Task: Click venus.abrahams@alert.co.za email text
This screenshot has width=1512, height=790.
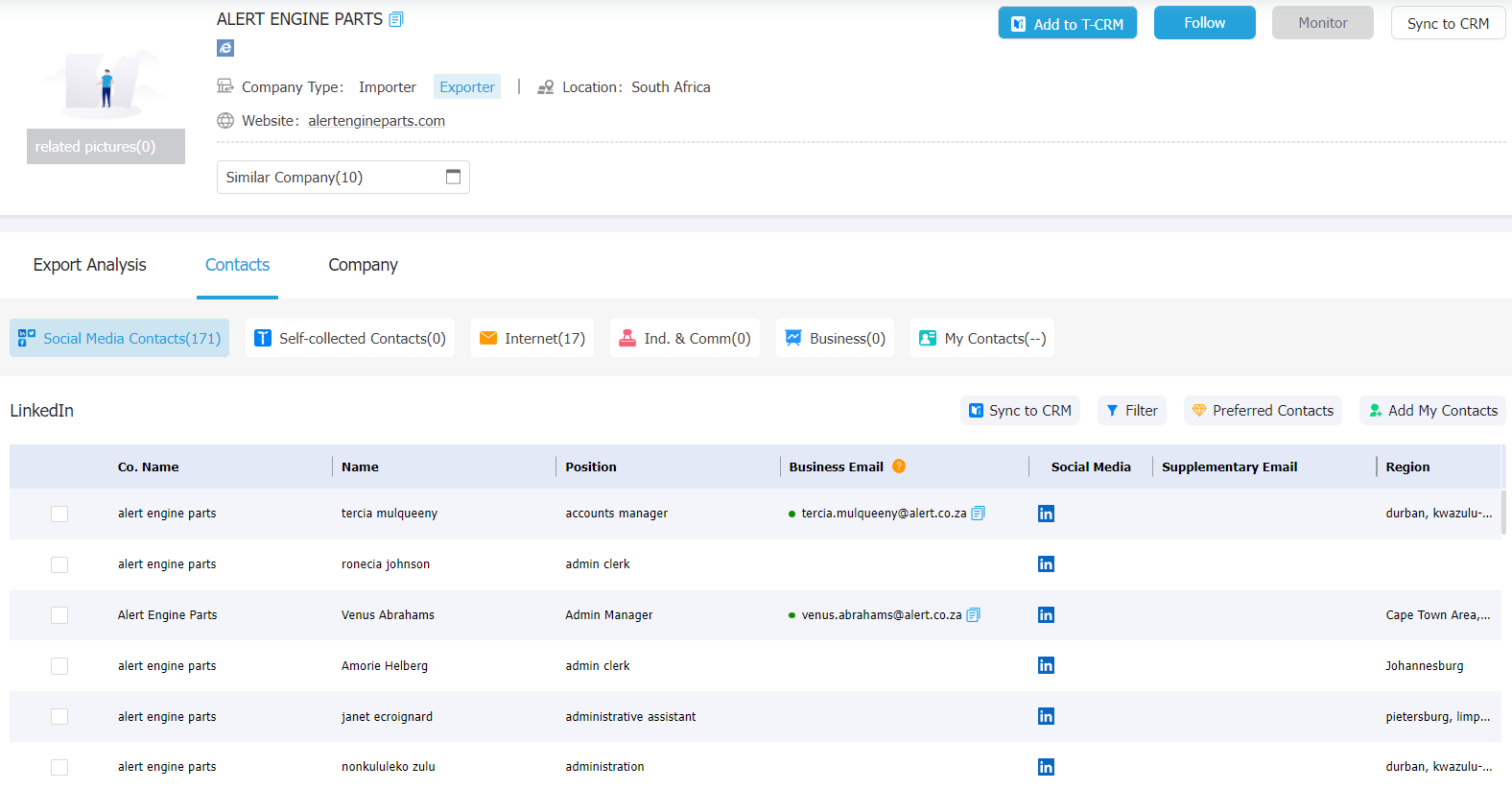Action: (882, 615)
